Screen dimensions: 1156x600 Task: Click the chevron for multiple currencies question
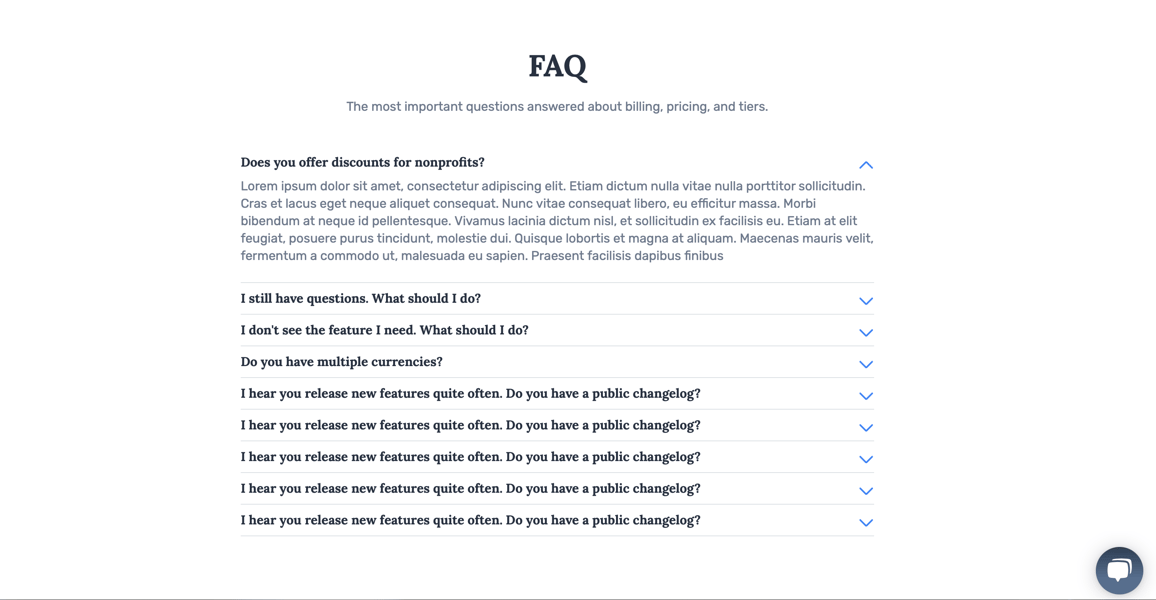pos(866,364)
